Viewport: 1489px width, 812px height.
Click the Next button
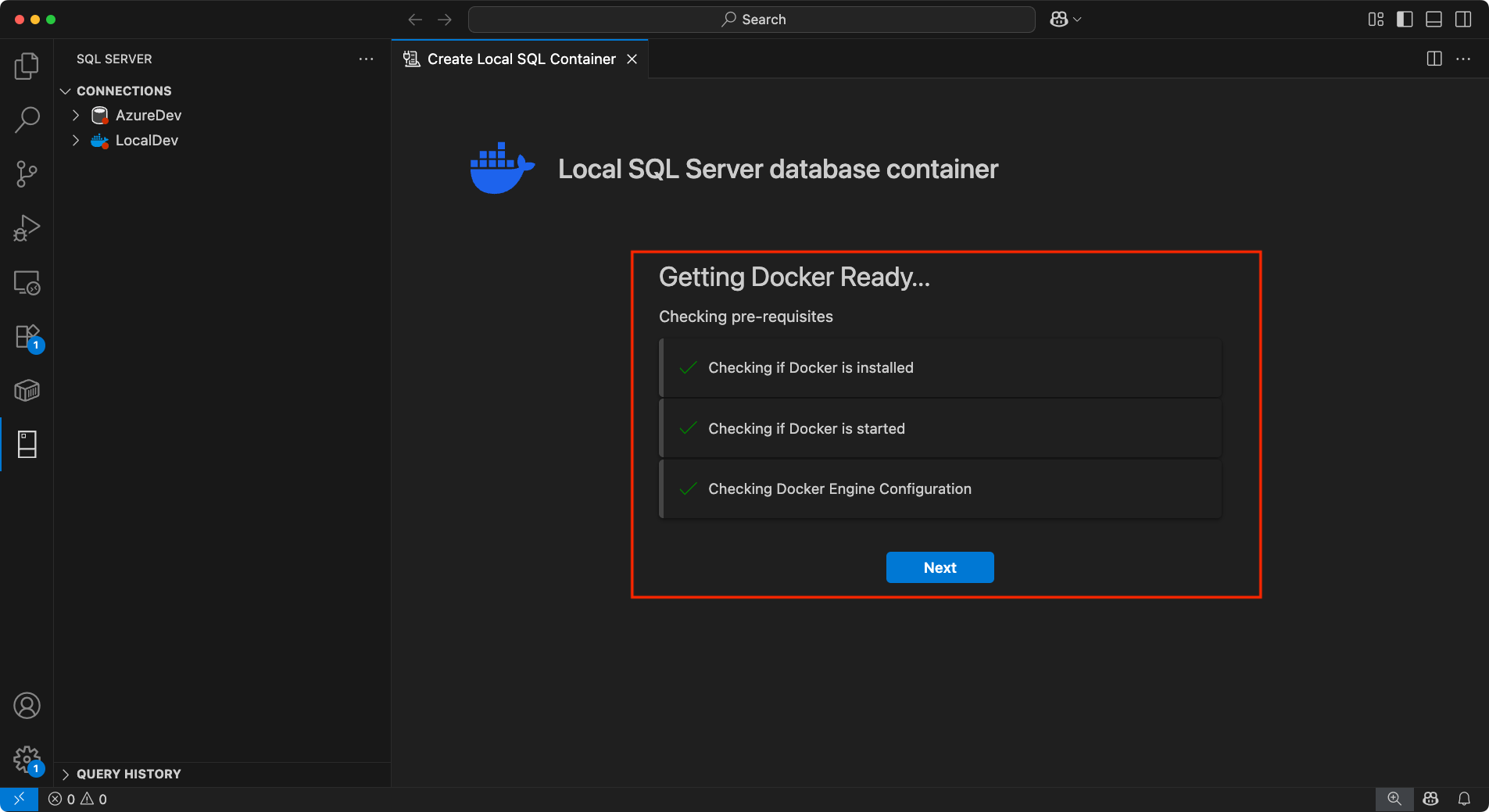click(939, 567)
